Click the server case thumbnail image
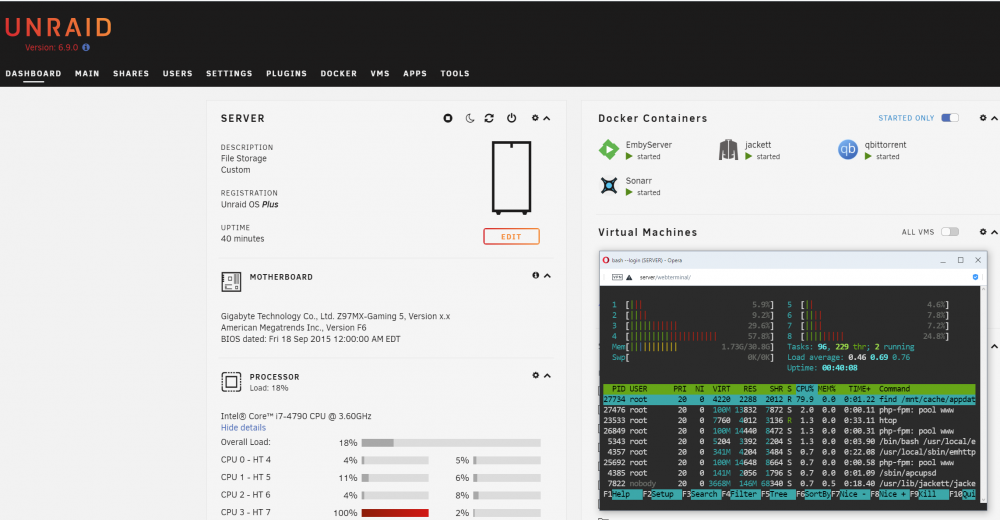This screenshot has height=520, width=1000. 511,177
